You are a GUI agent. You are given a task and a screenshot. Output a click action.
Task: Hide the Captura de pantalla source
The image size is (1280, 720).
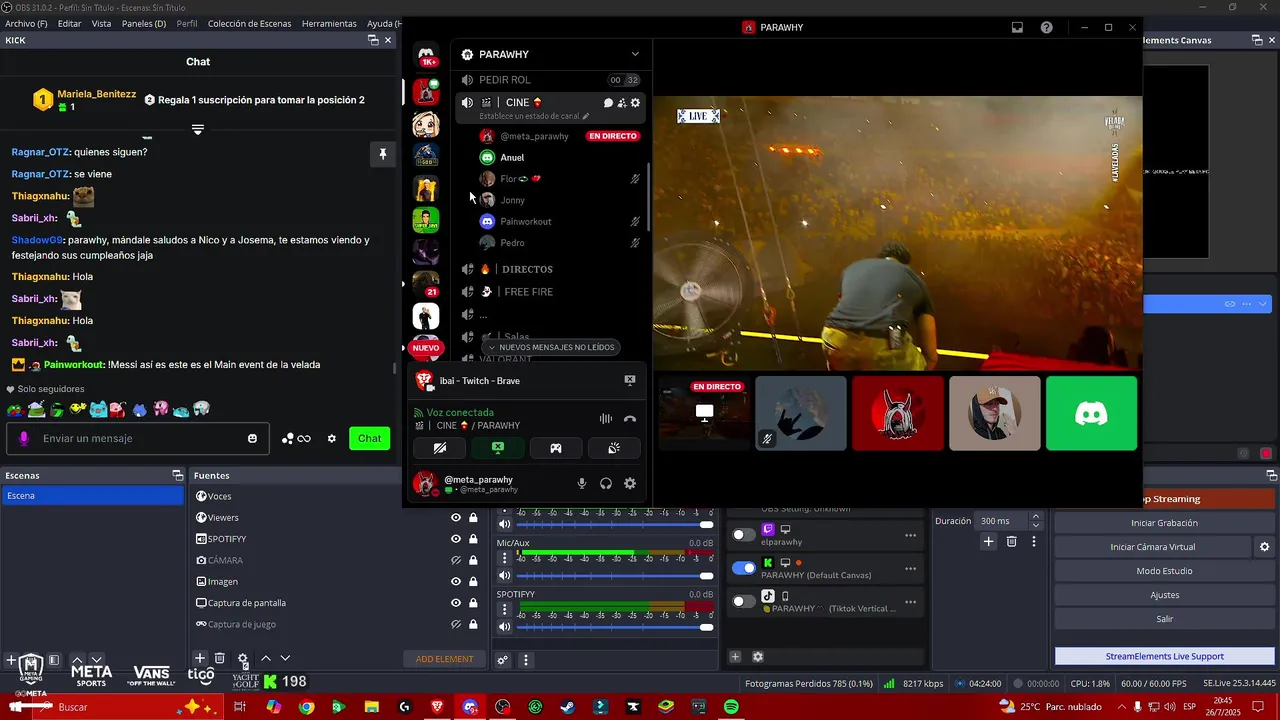(456, 603)
